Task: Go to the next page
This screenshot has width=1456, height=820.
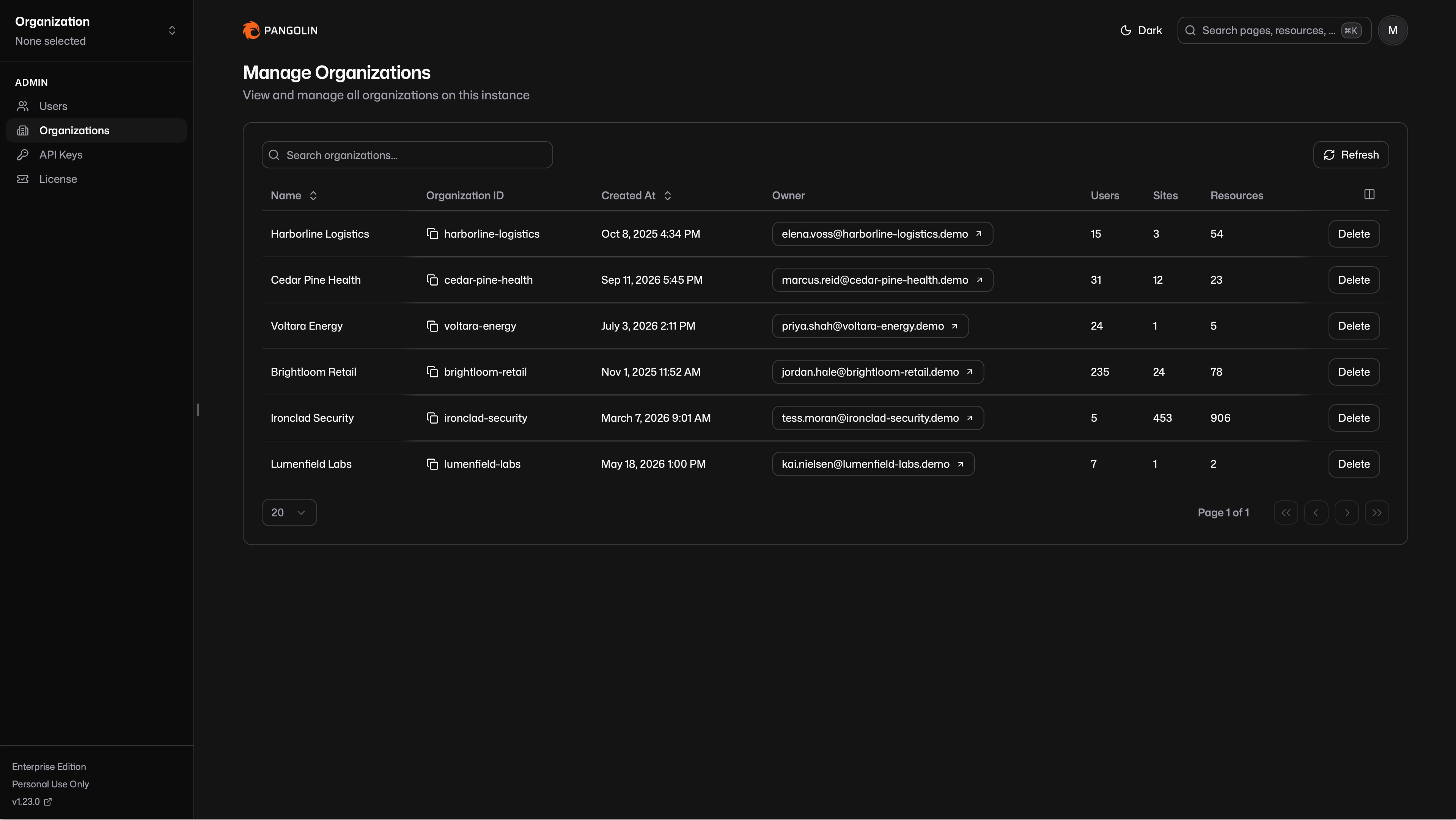Action: (x=1346, y=512)
